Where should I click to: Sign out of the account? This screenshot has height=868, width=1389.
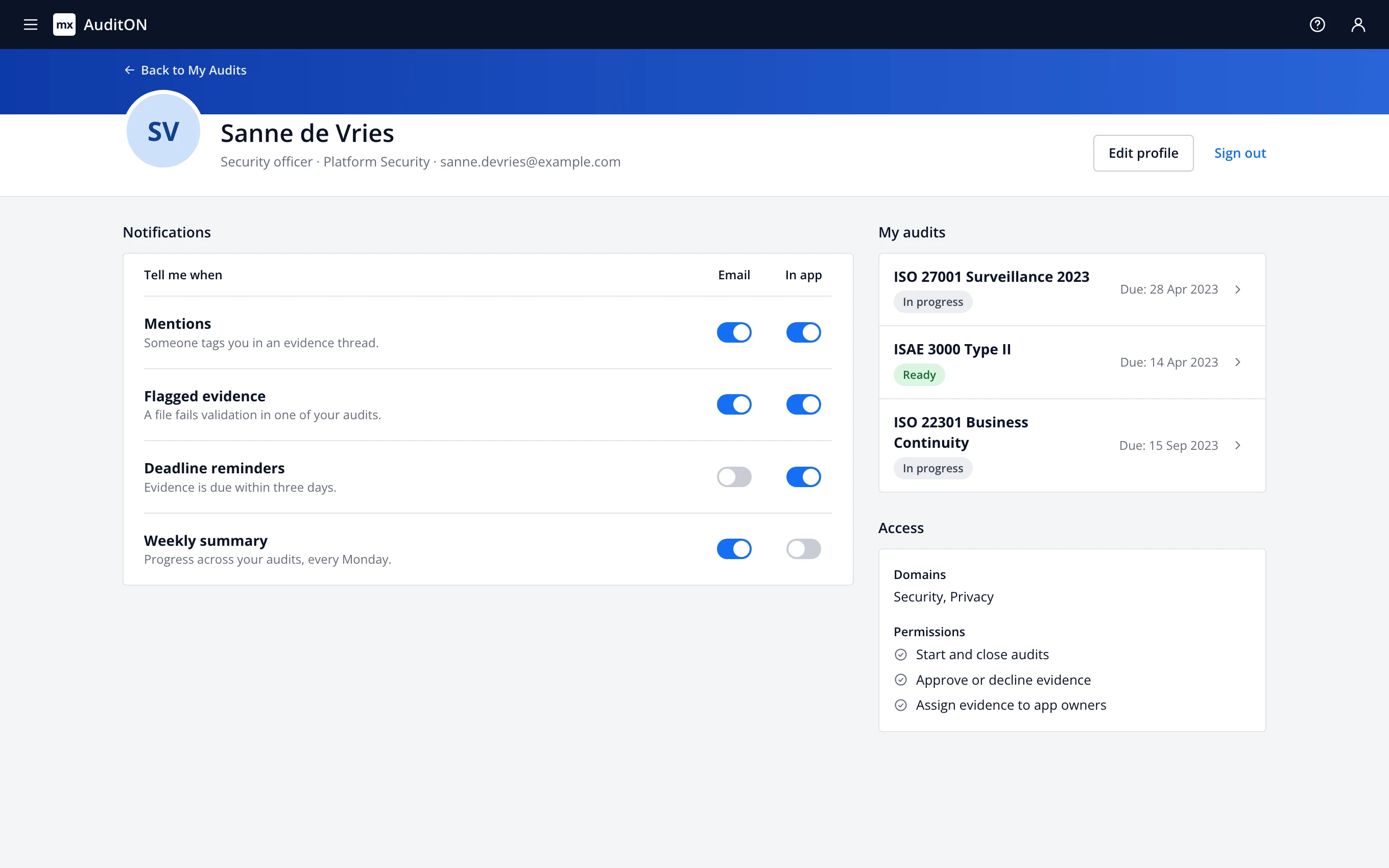1240,153
